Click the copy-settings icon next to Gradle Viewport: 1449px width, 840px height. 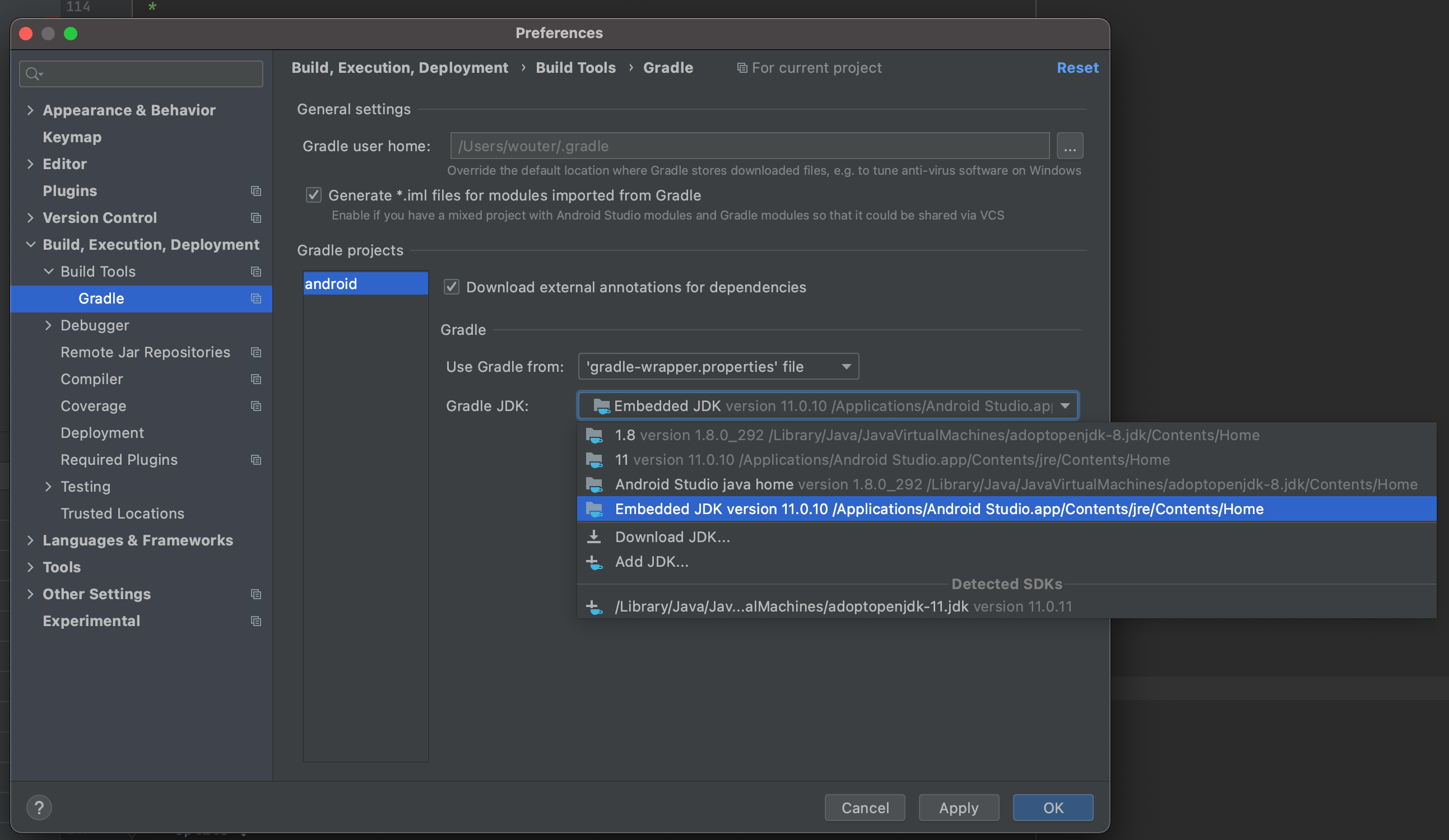click(x=256, y=298)
